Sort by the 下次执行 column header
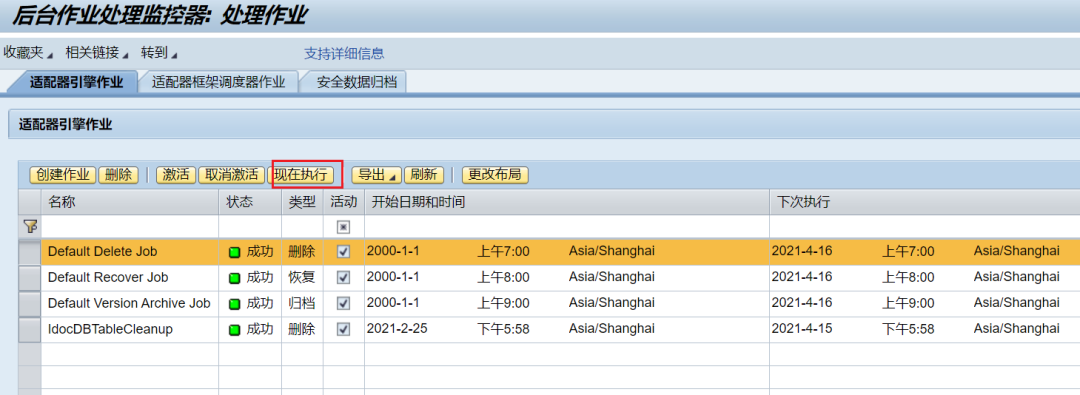The width and height of the screenshot is (1080, 395). click(x=924, y=202)
